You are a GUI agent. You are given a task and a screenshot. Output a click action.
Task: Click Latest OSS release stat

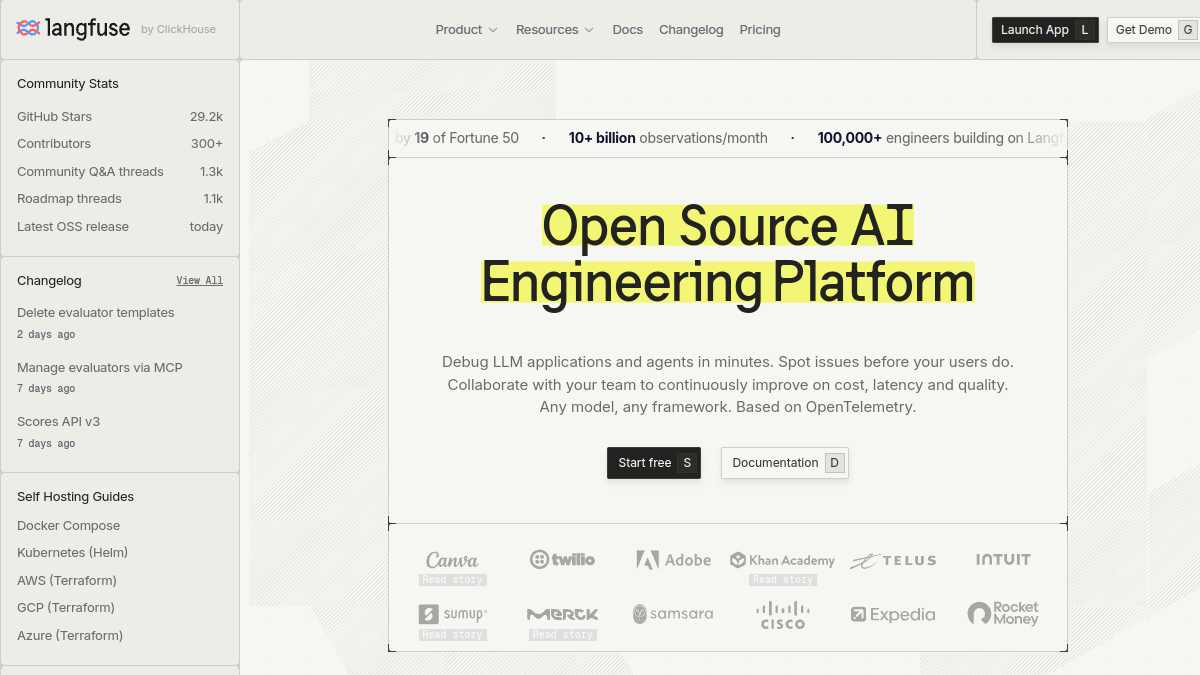[120, 227]
